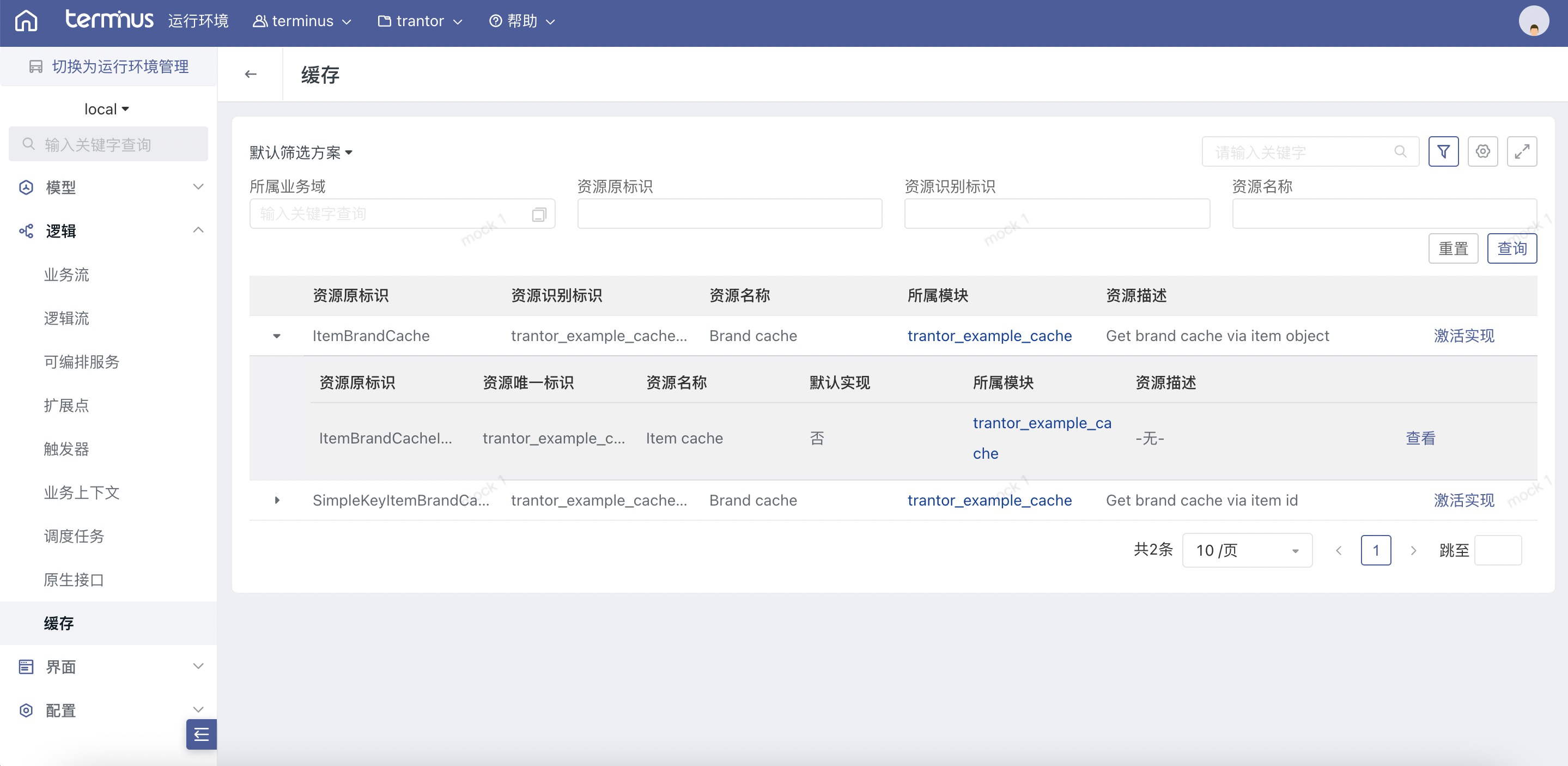This screenshot has height=766, width=1568.
Task: Open the table settings gear icon
Action: coord(1482,151)
